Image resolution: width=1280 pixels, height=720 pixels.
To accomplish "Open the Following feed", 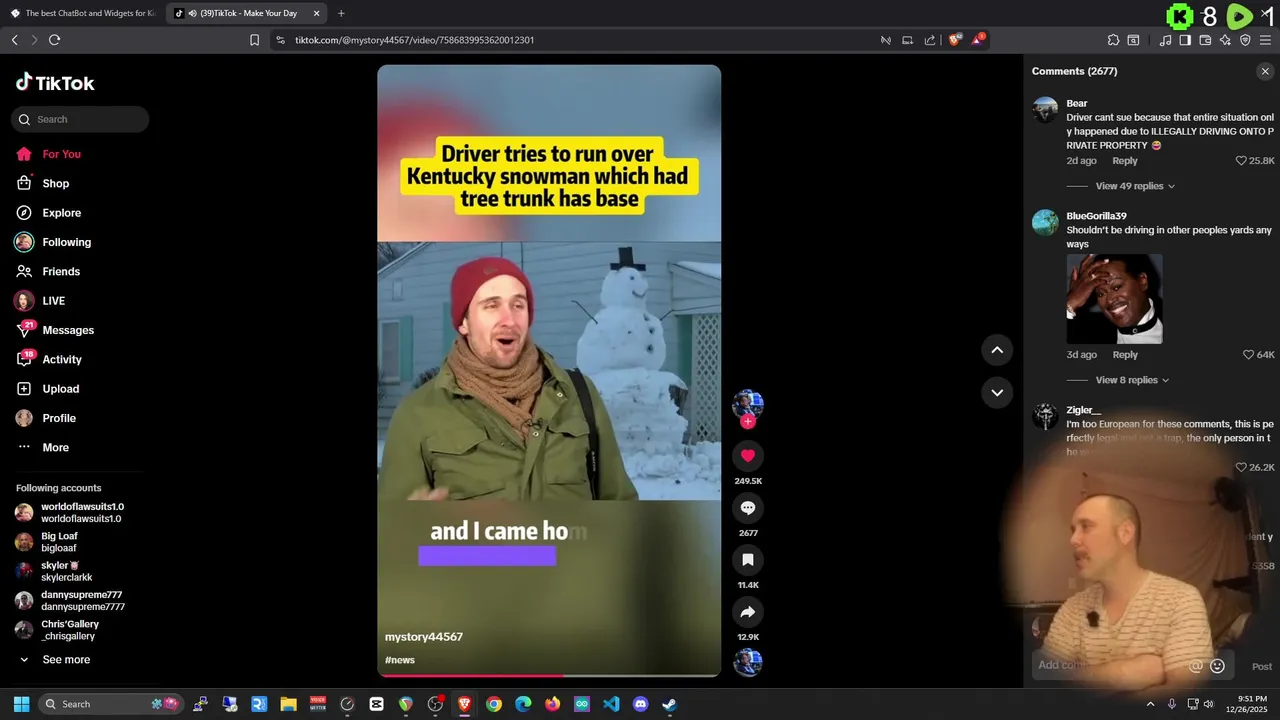I will click(x=66, y=242).
